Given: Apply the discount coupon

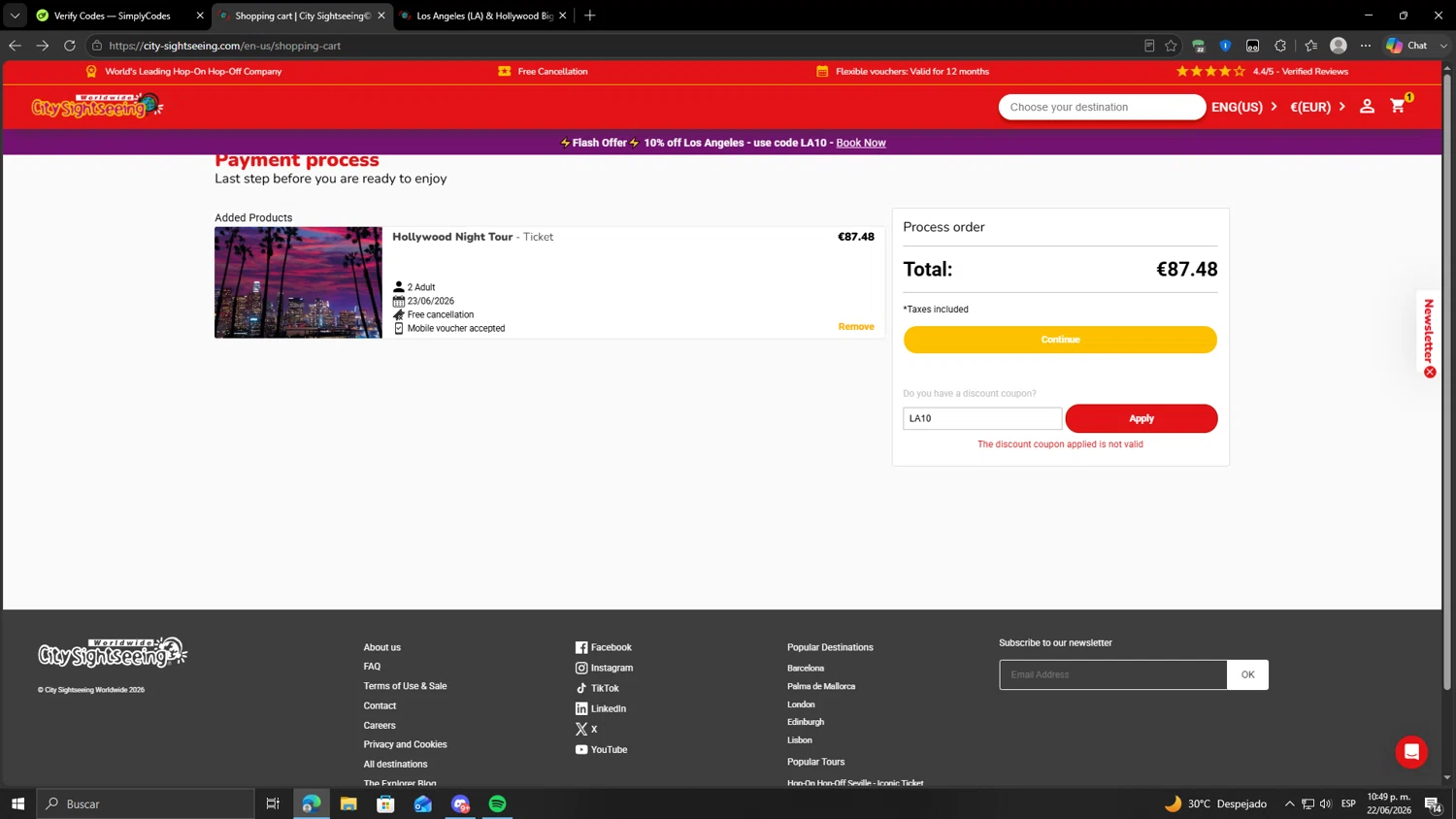Looking at the screenshot, I should pos(1141,418).
